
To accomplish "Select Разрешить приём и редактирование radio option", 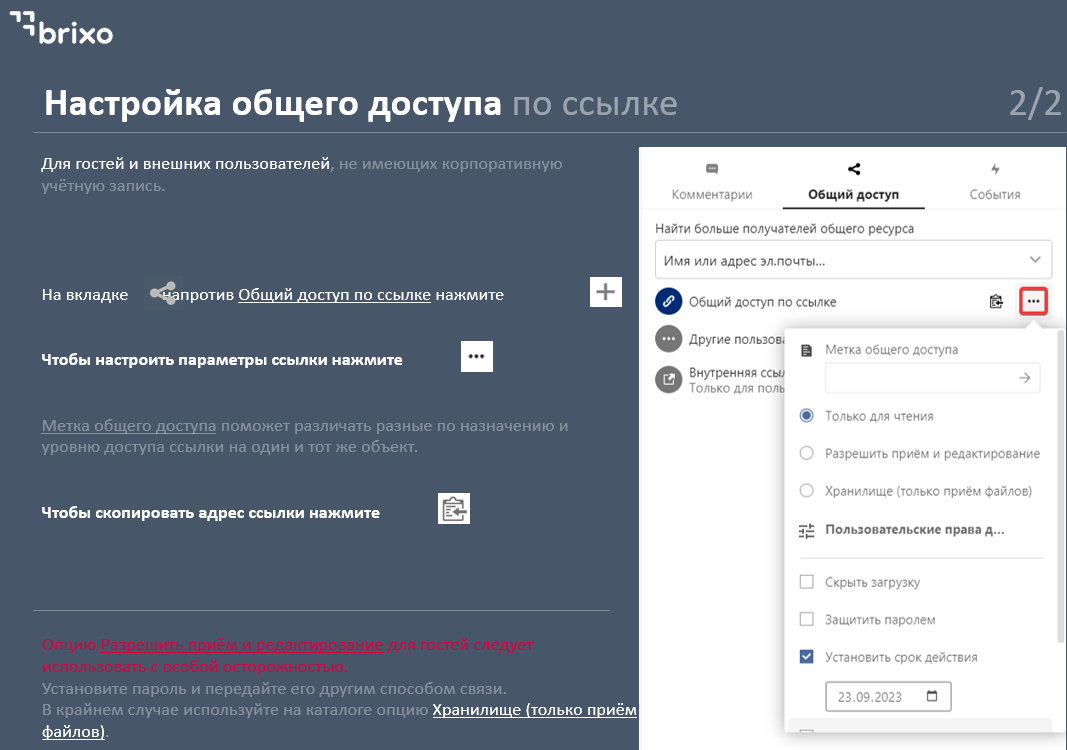I will click(x=807, y=453).
